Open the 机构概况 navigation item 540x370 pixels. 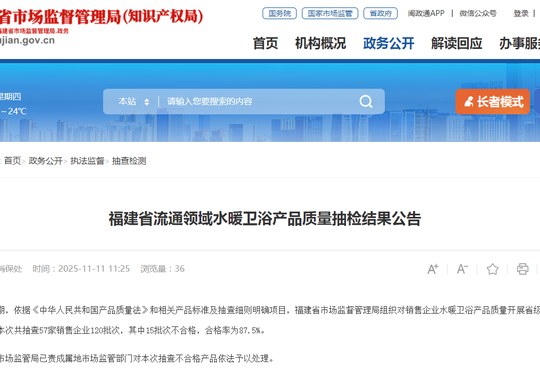pos(321,43)
